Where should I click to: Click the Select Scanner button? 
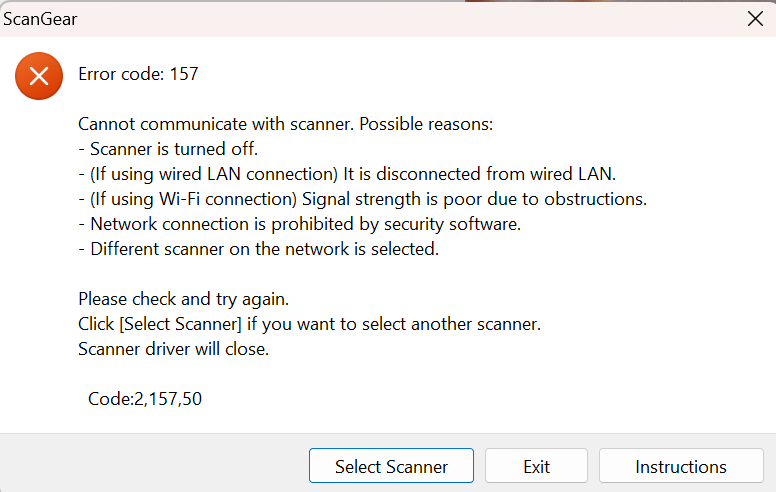click(x=391, y=466)
